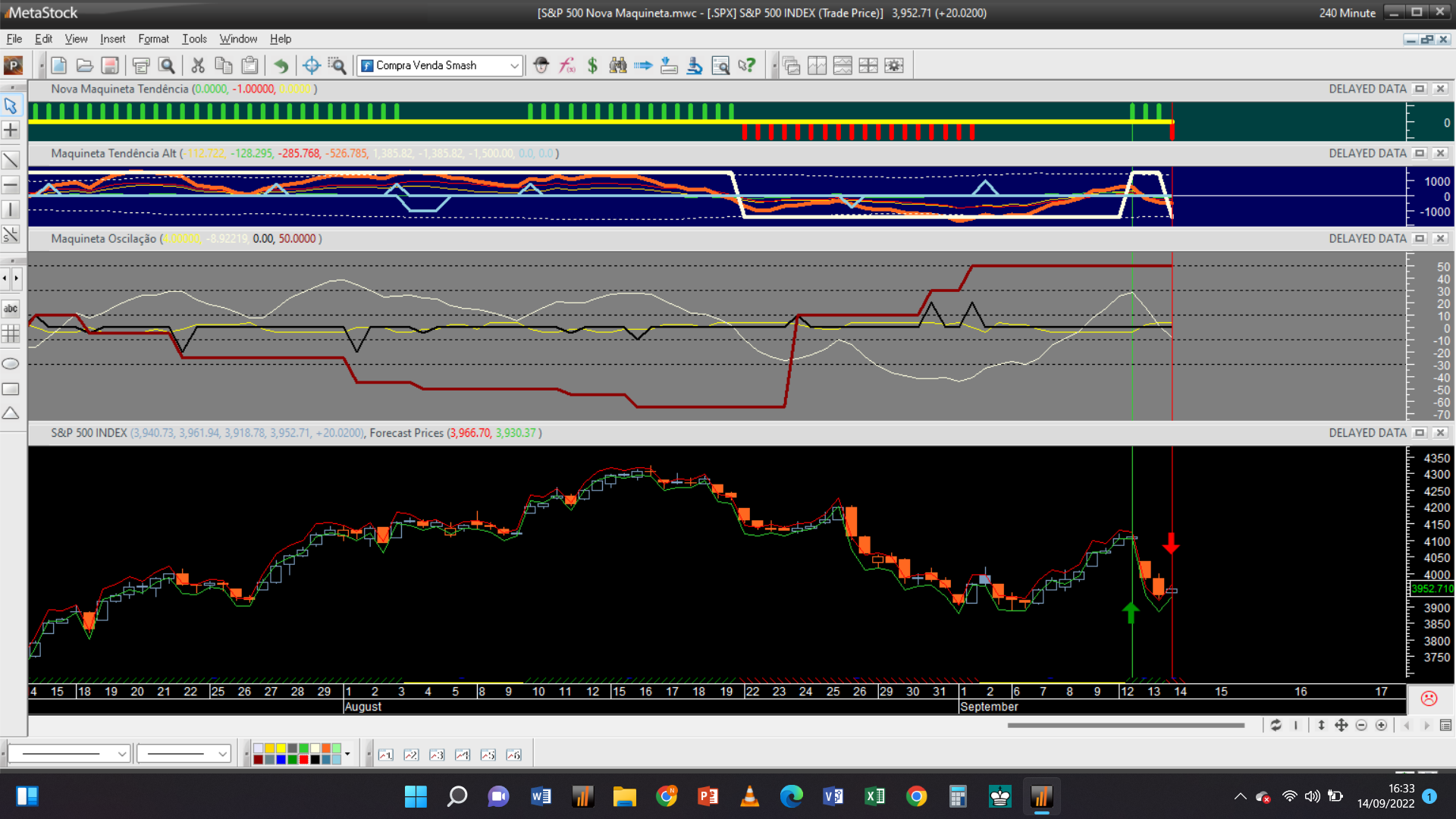The image size is (1456, 819).
Task: Open the Expert Advisor icon
Action: [x=541, y=65]
